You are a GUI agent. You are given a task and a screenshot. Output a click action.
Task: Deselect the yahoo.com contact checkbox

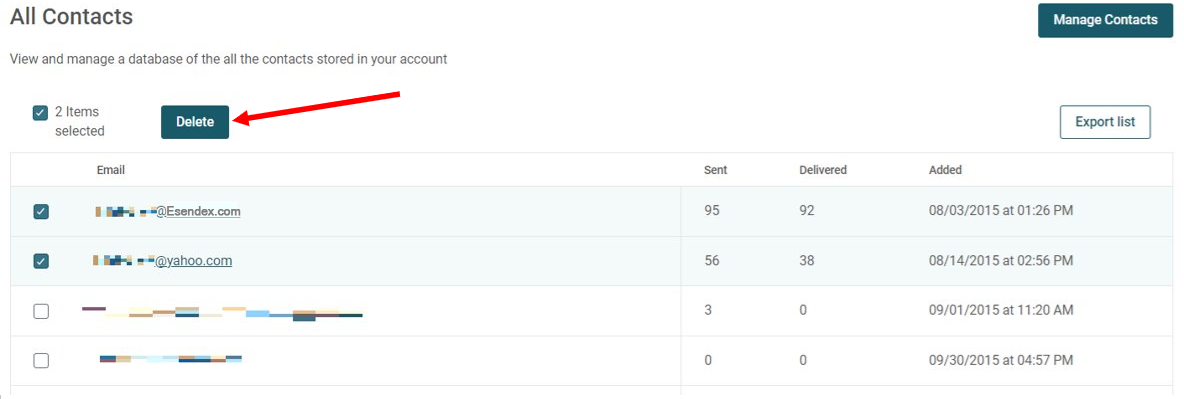[x=41, y=261]
